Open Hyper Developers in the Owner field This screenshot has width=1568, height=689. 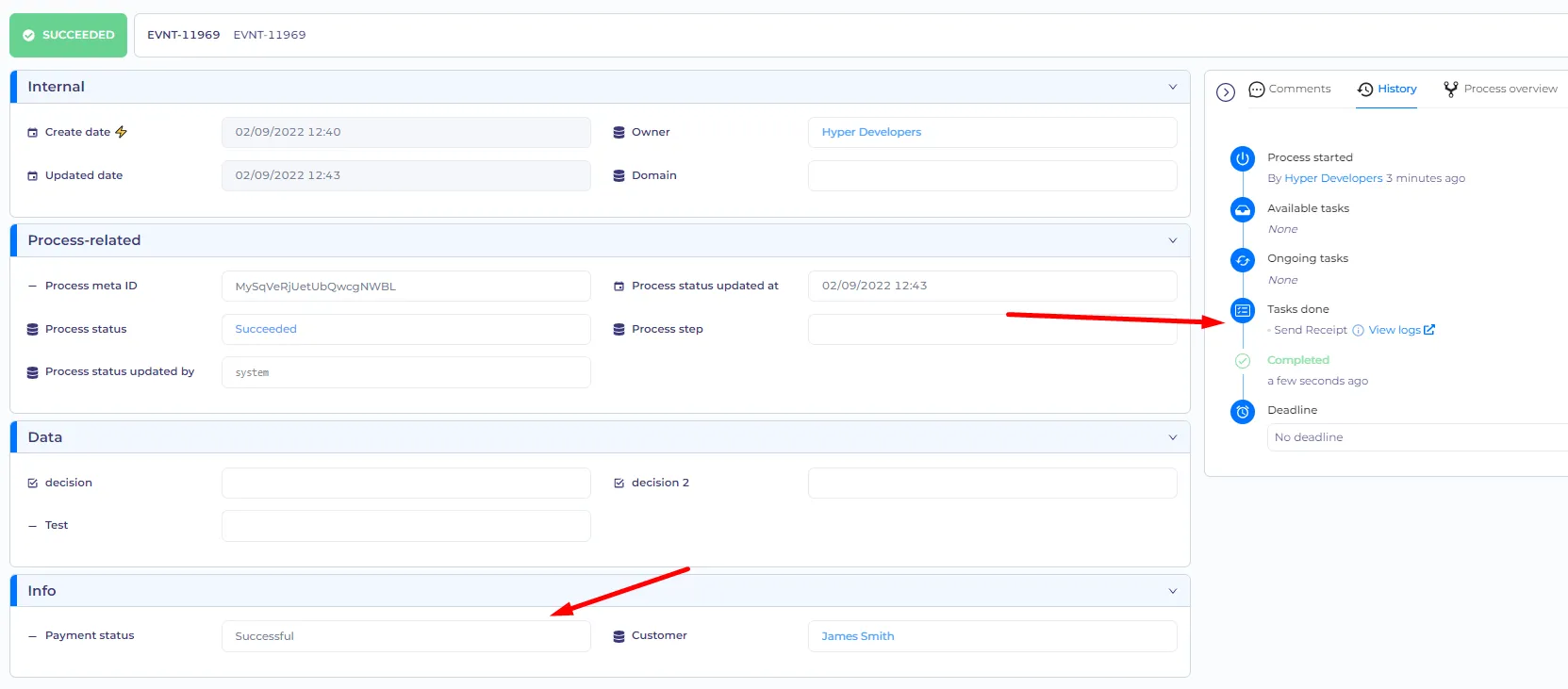871,132
